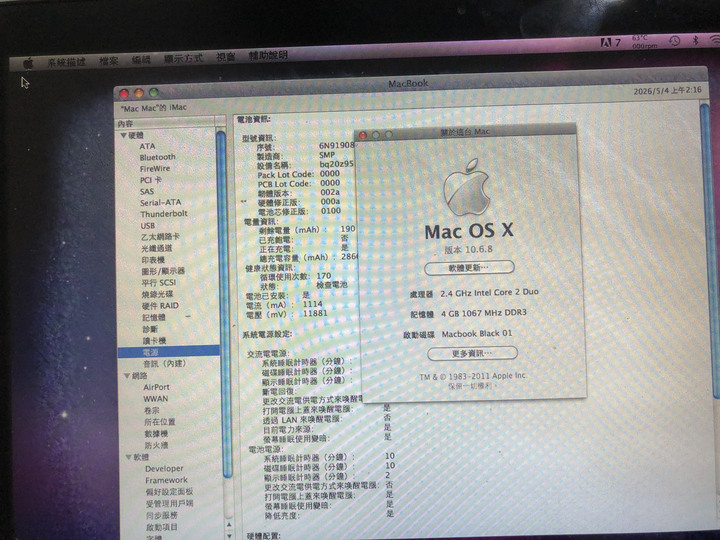The height and width of the screenshot is (540, 720).
Task: Select Serial-ATA in the sidebar
Action: click(x=161, y=202)
